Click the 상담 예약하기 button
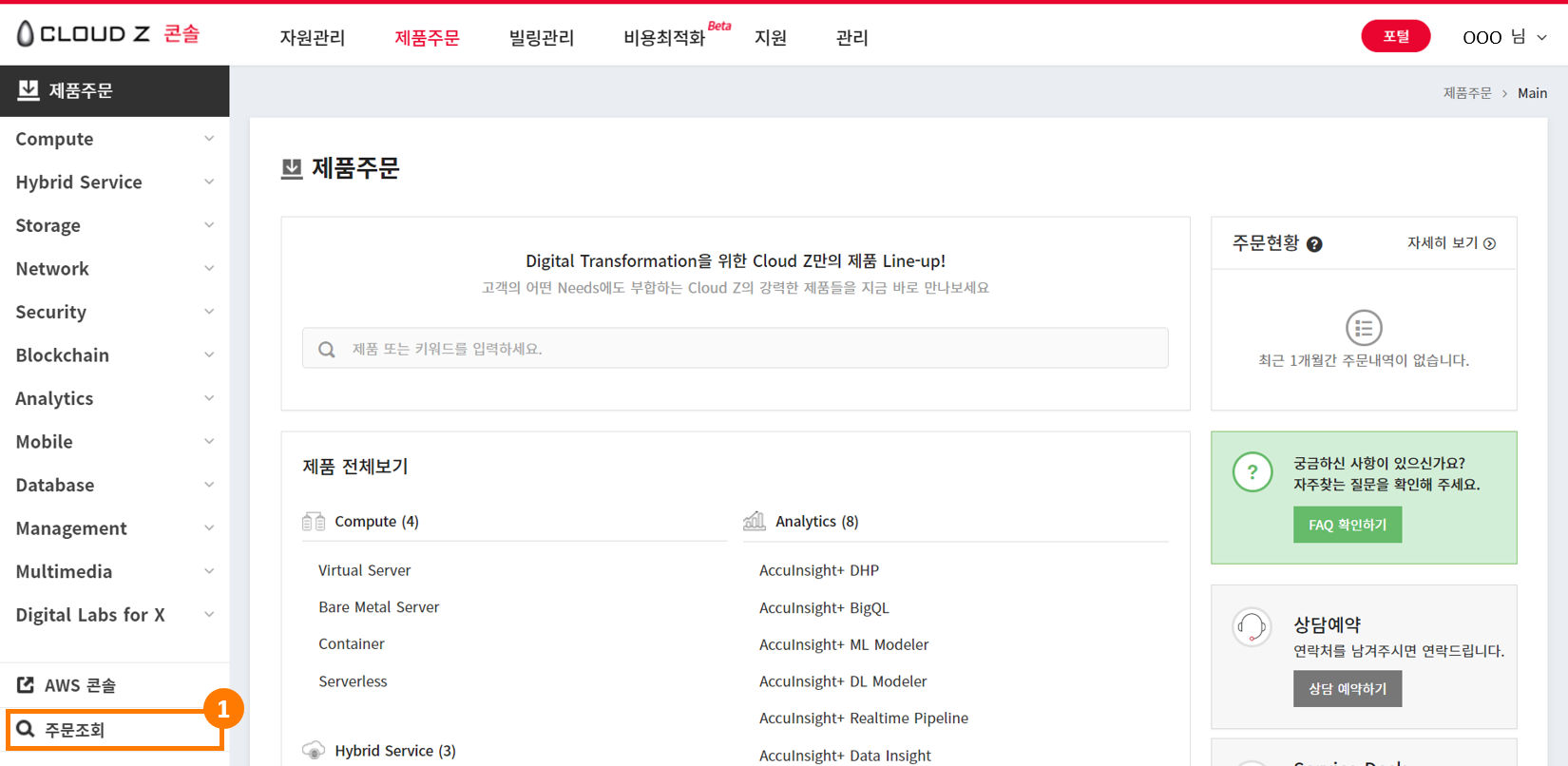The image size is (1568, 766). [x=1348, y=689]
